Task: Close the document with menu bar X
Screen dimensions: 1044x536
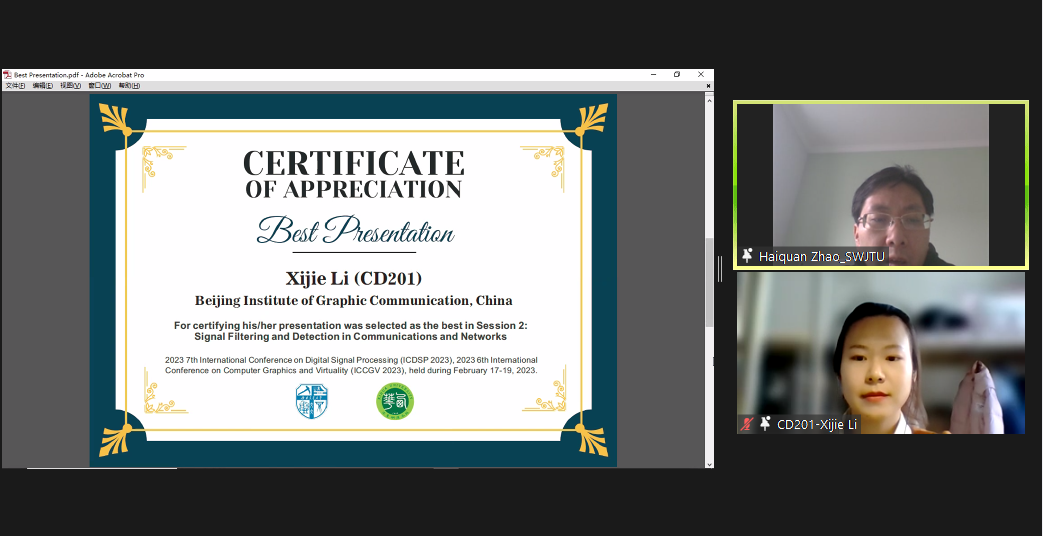Action: [708, 86]
